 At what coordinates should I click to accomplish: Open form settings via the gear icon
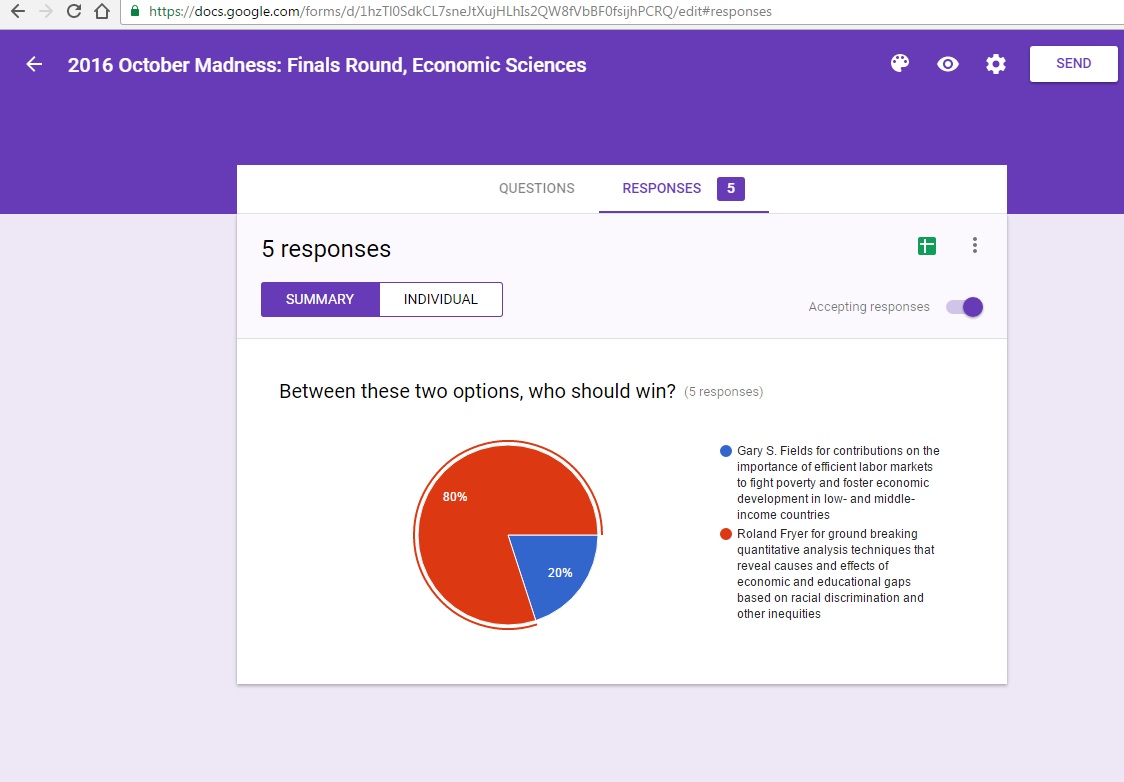point(996,64)
